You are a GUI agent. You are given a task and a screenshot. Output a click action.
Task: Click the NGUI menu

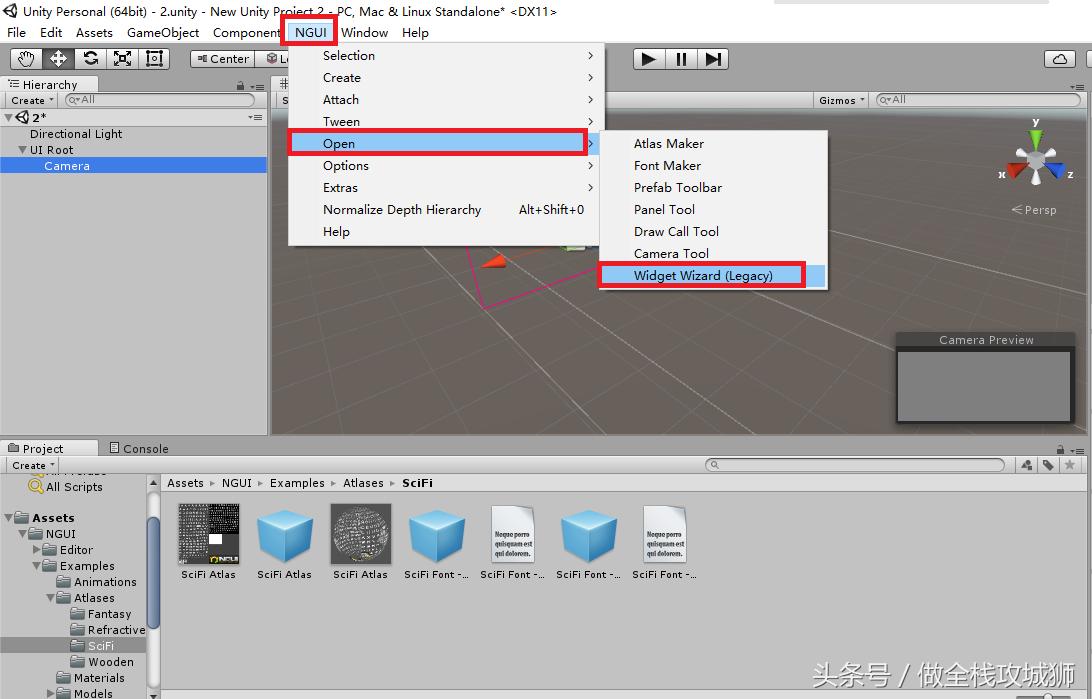coord(311,33)
